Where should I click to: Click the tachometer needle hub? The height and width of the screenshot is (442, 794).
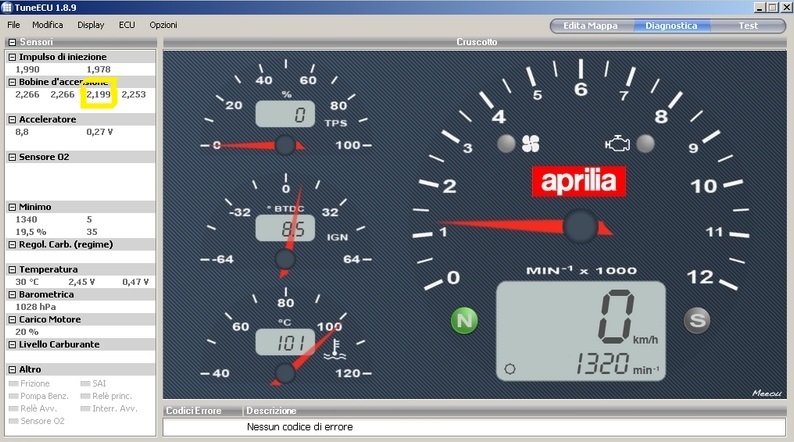[x=580, y=227]
